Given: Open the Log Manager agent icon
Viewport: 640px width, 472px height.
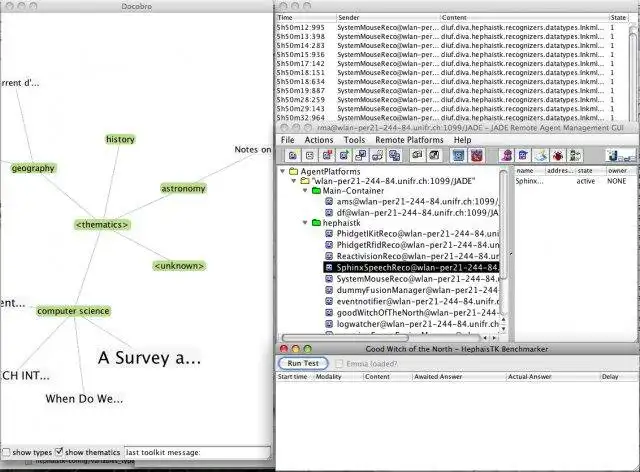Looking at the screenshot, I should (x=541, y=156).
